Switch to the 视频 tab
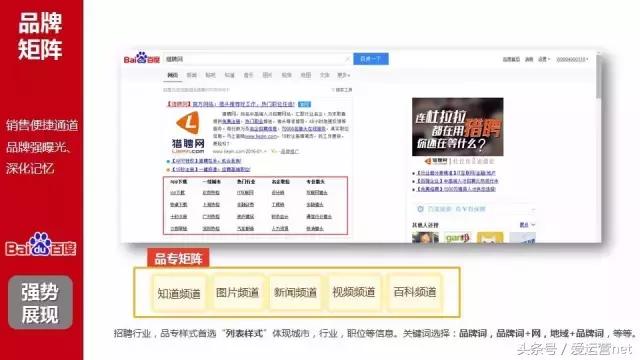Image resolution: width=640 pixels, height=360 pixels. tap(287, 75)
